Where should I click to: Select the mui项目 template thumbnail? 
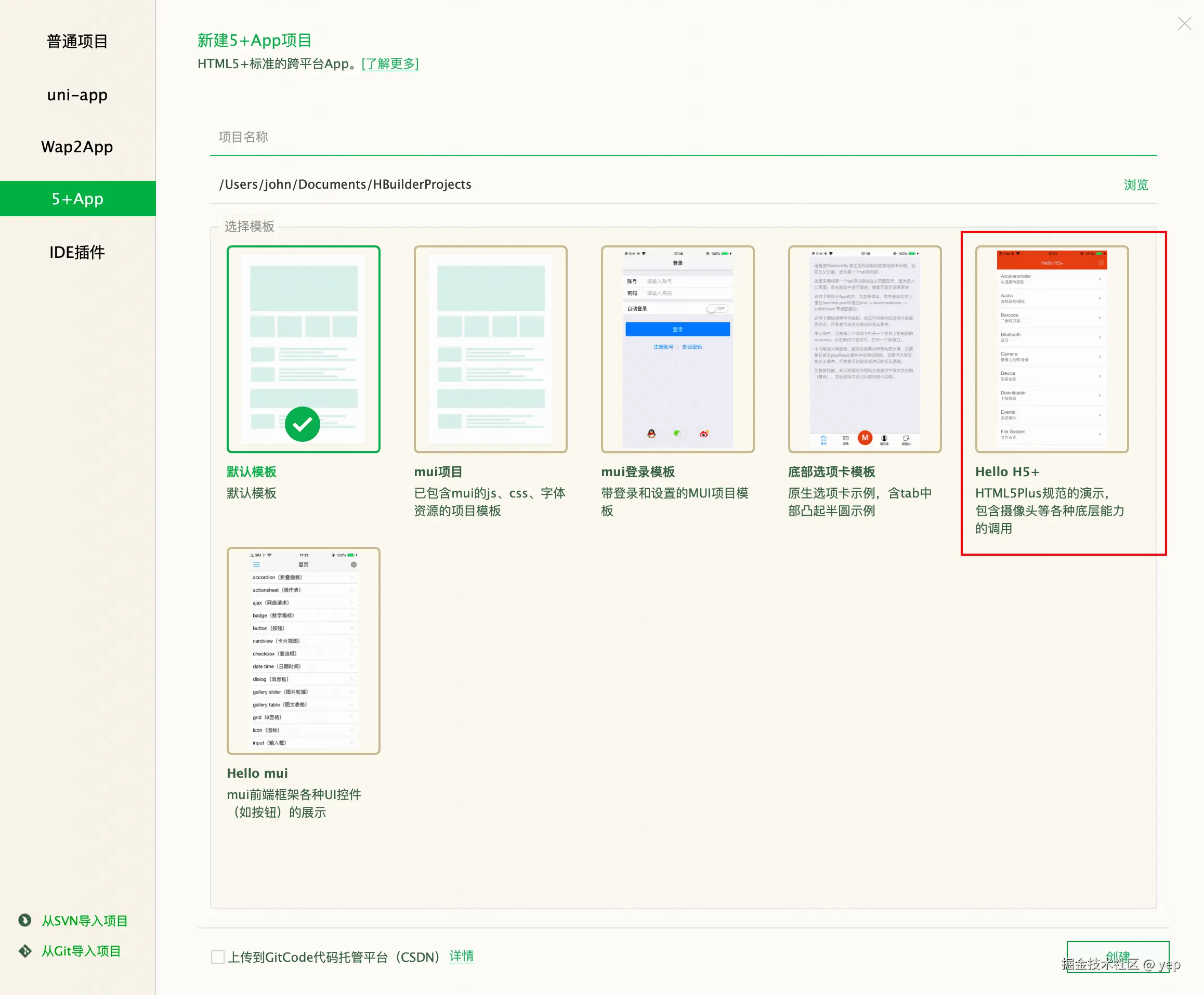[x=491, y=349]
